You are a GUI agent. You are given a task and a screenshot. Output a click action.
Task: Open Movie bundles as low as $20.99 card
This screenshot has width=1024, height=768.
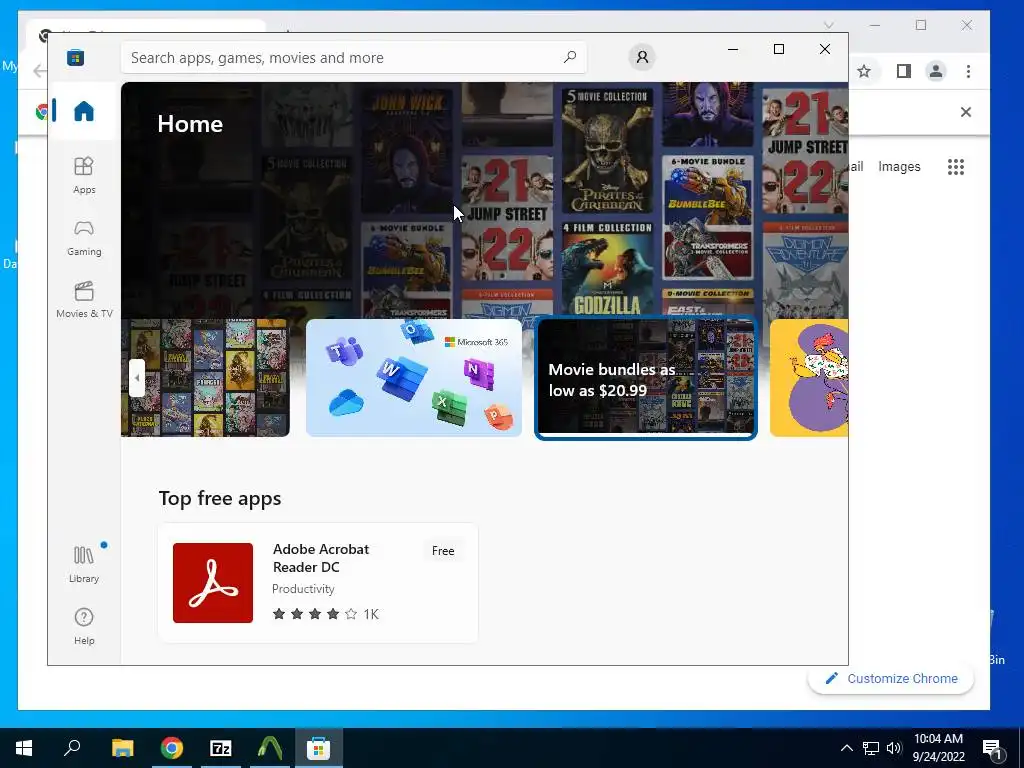(646, 378)
